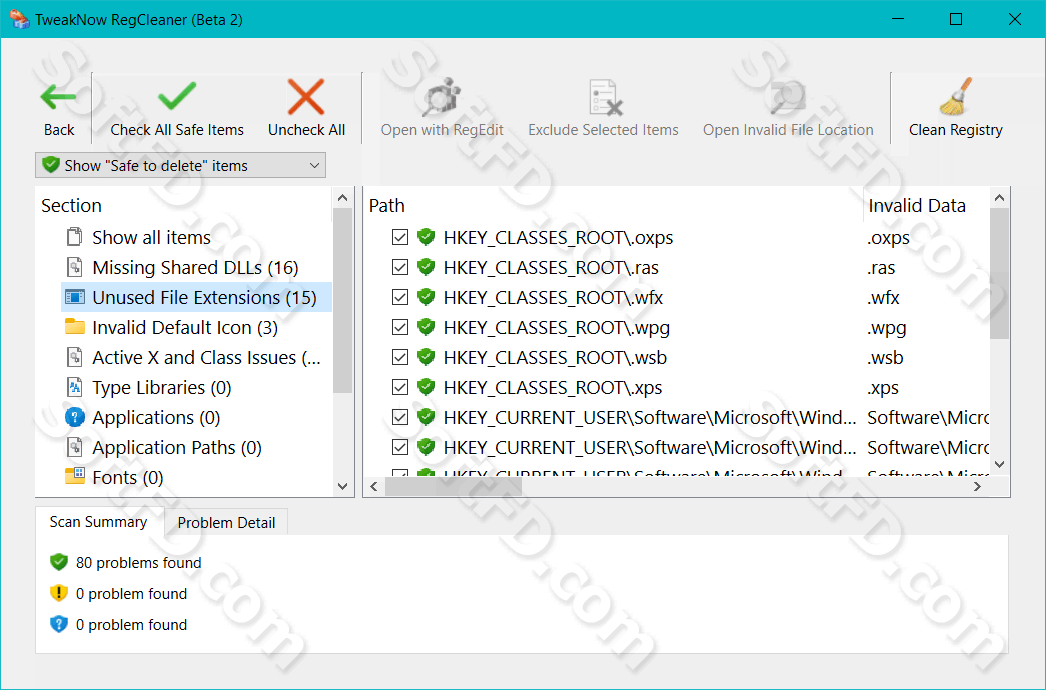Click Section list scroll down arrow
This screenshot has height=690, width=1046.
tap(342, 486)
